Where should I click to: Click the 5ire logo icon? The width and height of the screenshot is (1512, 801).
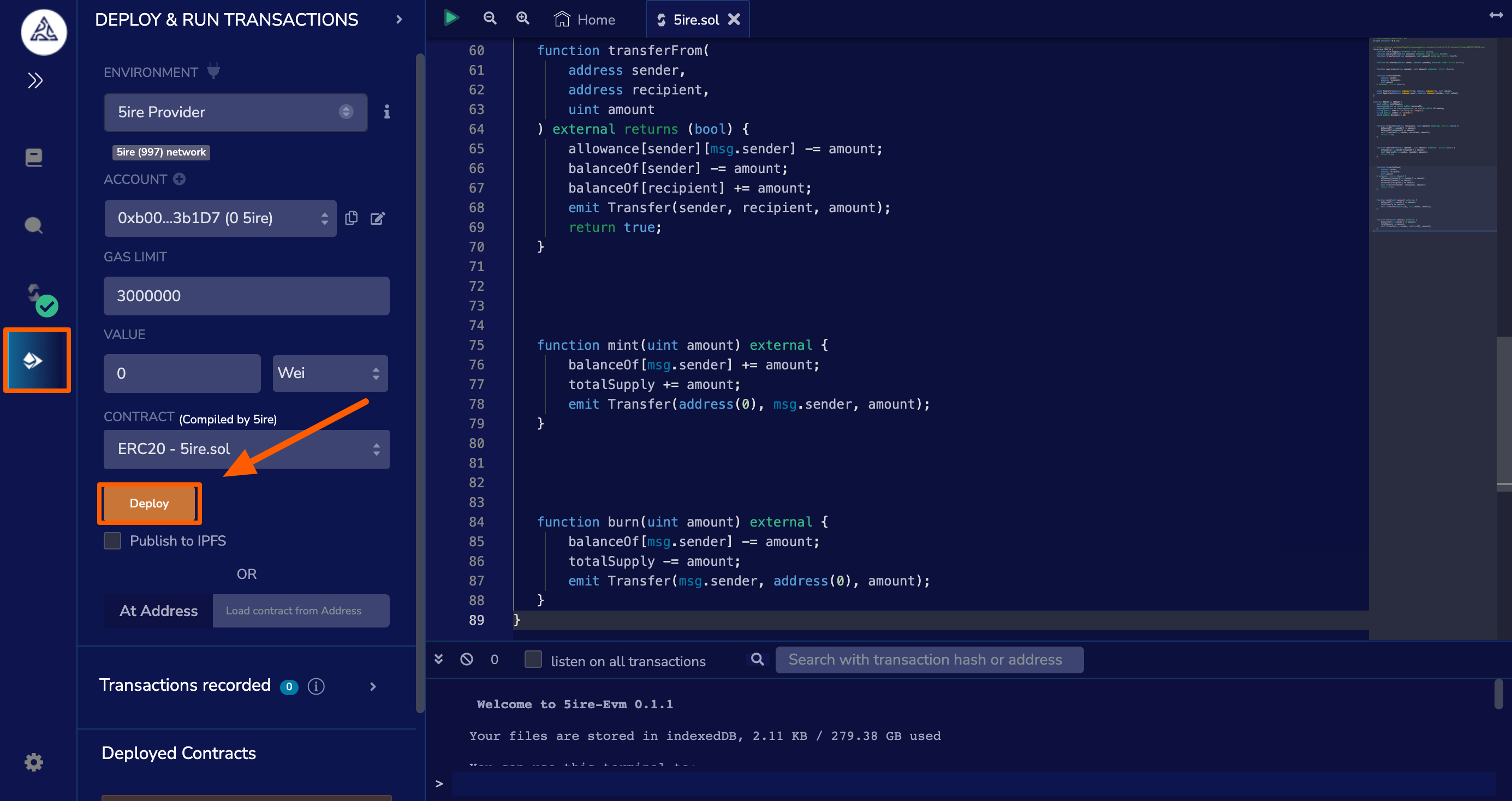44,31
